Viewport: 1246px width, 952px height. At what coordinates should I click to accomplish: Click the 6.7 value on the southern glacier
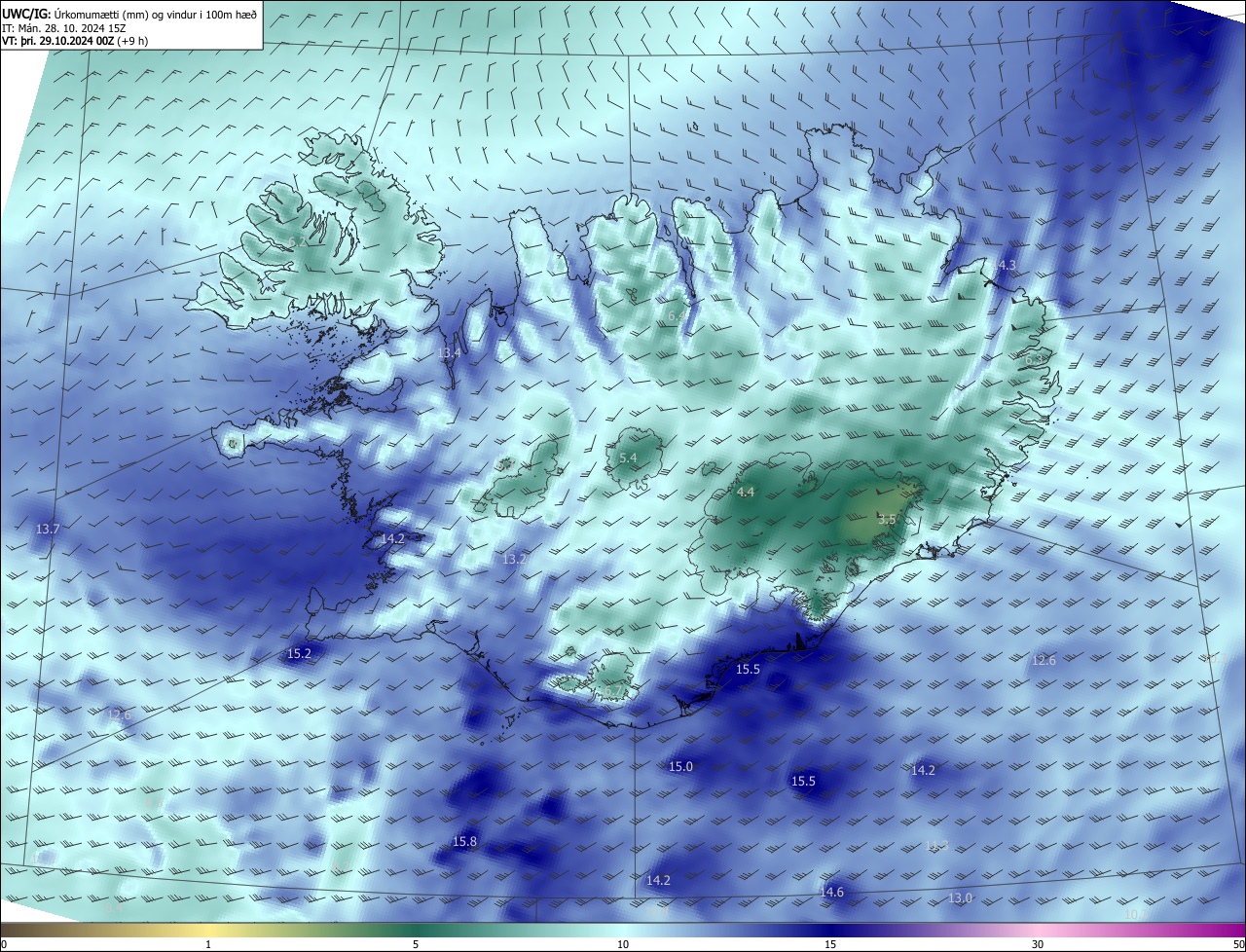(x=613, y=691)
